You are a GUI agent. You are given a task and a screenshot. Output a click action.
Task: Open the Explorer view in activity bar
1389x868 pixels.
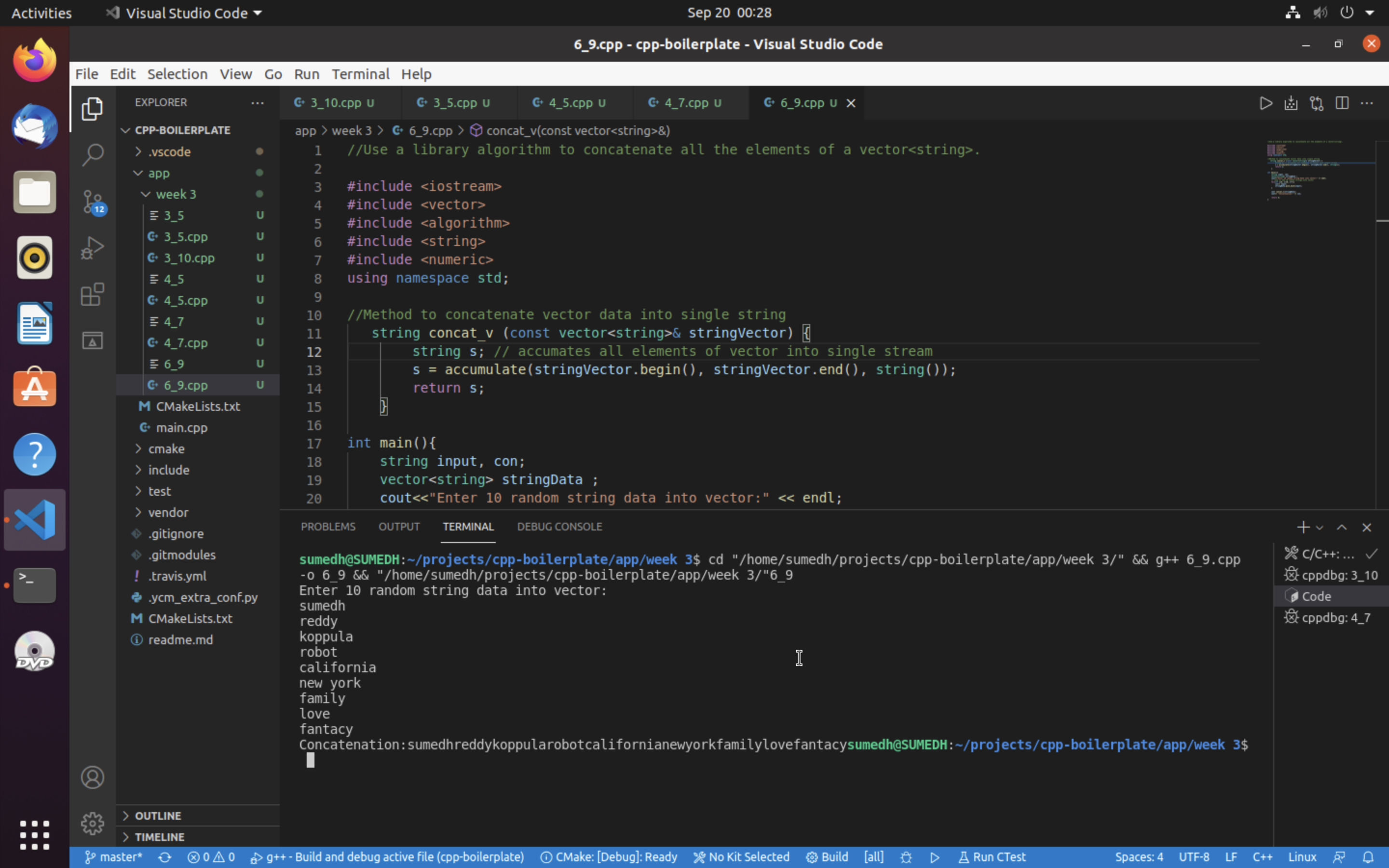pyautogui.click(x=93, y=108)
